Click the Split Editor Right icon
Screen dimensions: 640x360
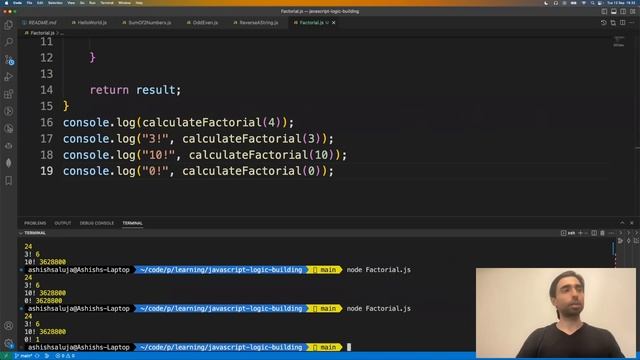click(x=622, y=22)
